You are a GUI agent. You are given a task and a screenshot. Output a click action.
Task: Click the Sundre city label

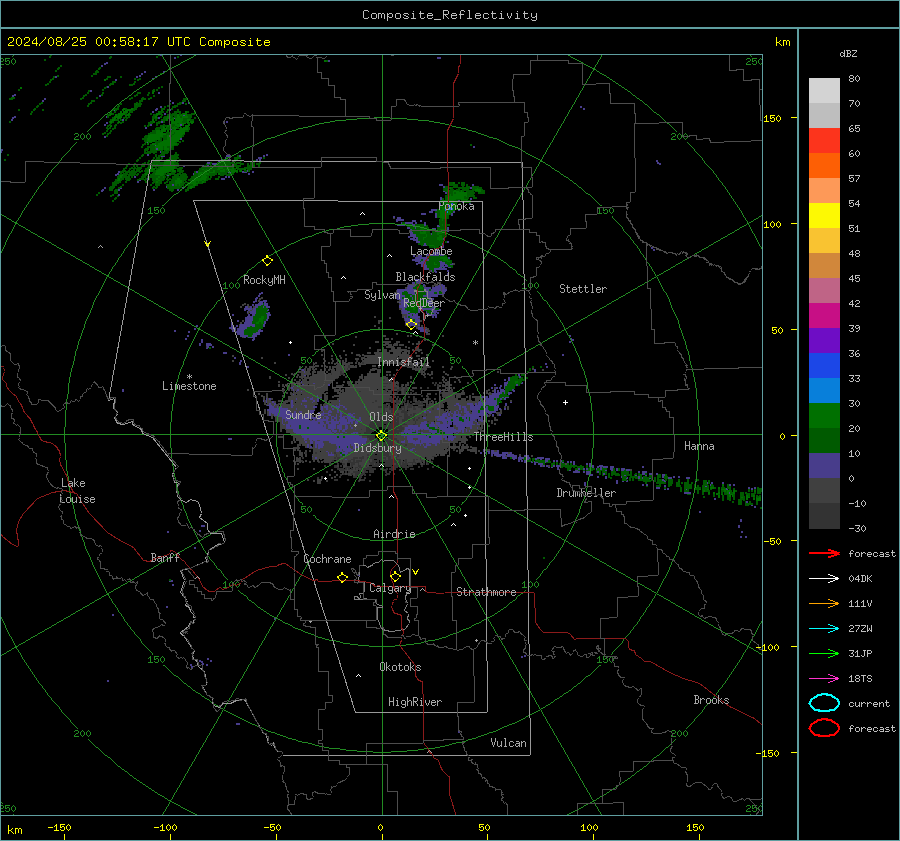click(x=303, y=415)
